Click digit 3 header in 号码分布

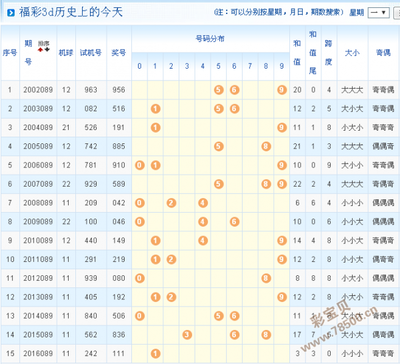[x=187, y=66]
